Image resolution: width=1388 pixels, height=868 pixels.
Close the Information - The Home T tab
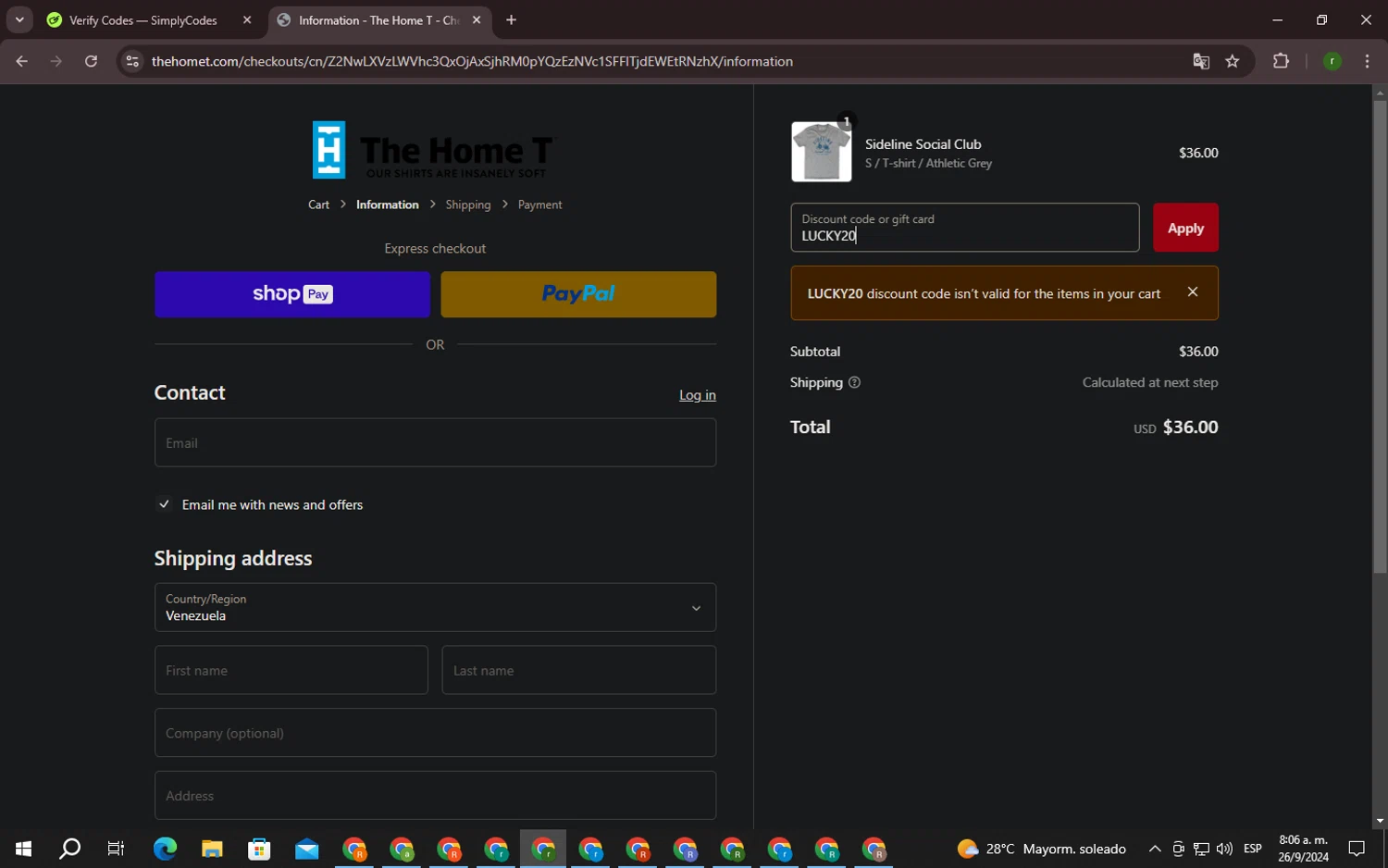(477, 19)
